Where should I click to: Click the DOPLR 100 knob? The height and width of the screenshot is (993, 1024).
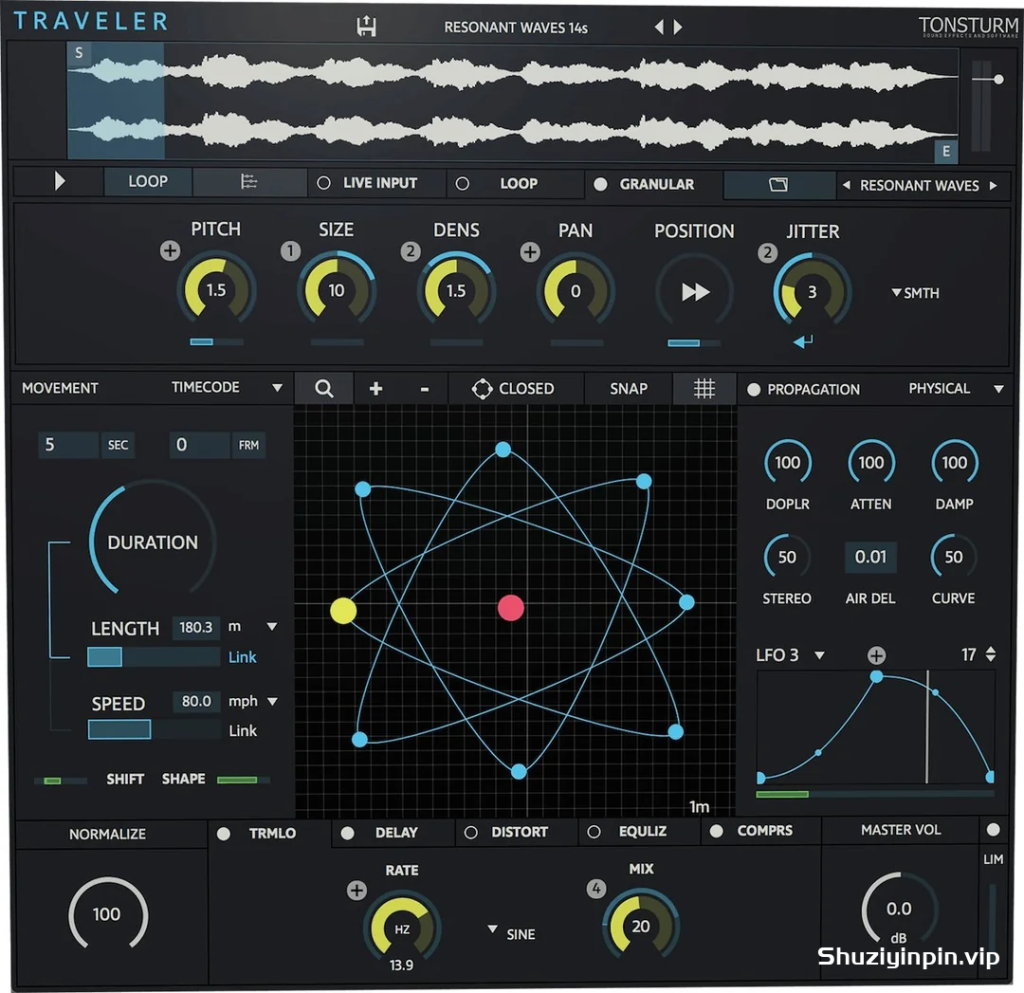point(788,463)
